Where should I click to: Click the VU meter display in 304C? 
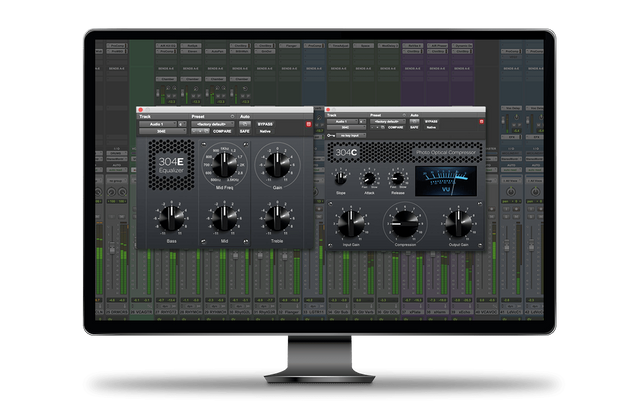pos(446,181)
